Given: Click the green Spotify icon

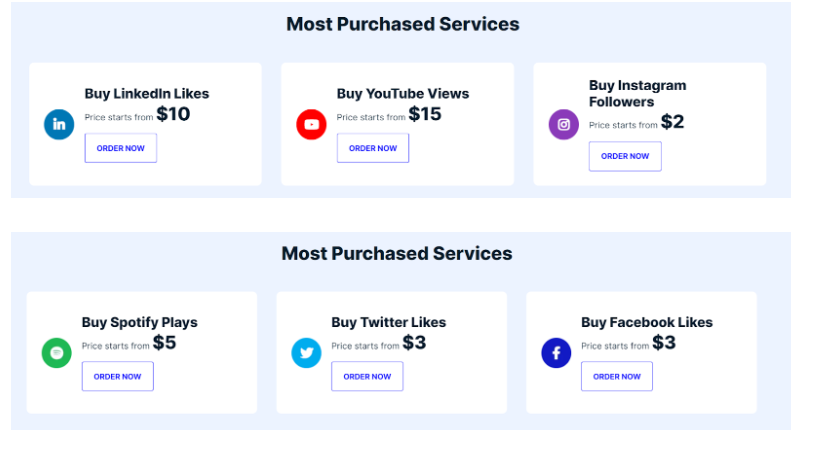Looking at the screenshot, I should click(57, 353).
